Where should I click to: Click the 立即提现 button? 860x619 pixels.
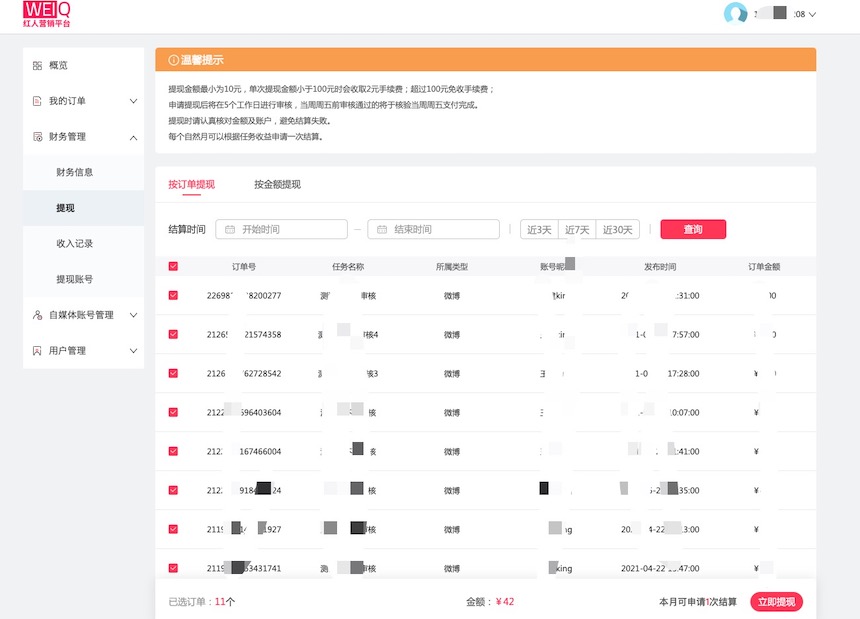(x=776, y=602)
